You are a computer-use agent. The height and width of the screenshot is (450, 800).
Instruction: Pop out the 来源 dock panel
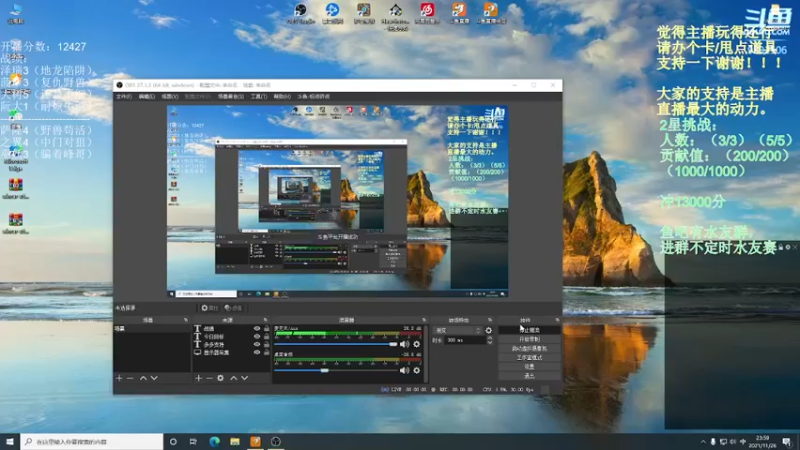265,320
